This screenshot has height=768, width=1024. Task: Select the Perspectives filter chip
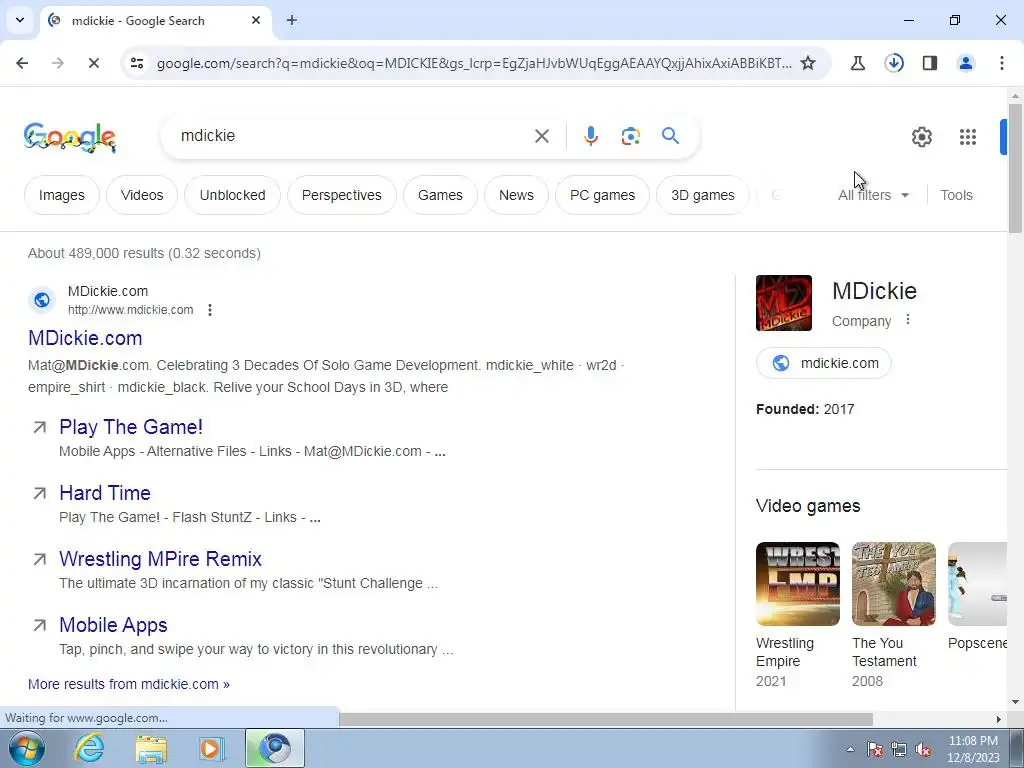[342, 195]
